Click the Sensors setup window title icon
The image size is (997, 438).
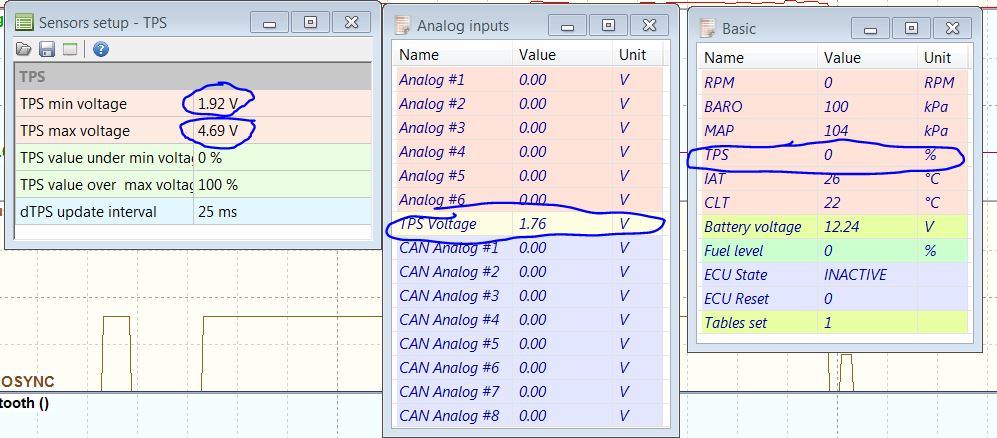click(x=23, y=21)
